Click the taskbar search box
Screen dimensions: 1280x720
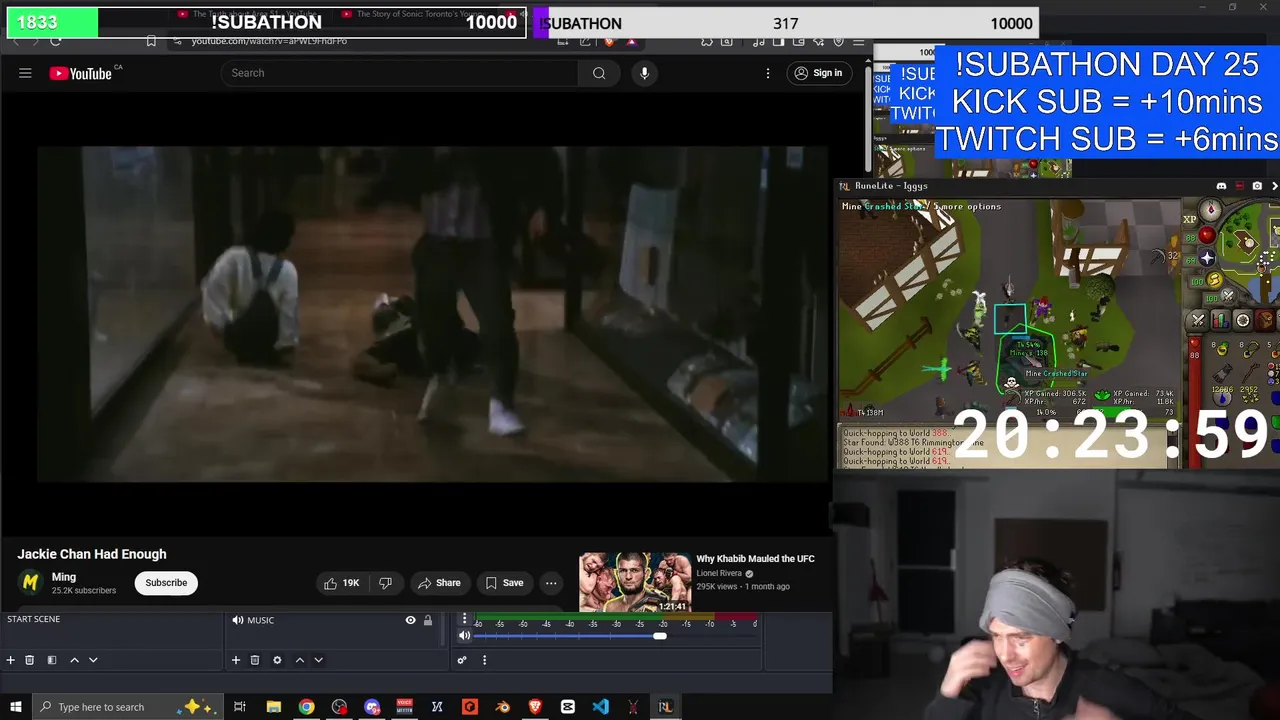point(126,707)
